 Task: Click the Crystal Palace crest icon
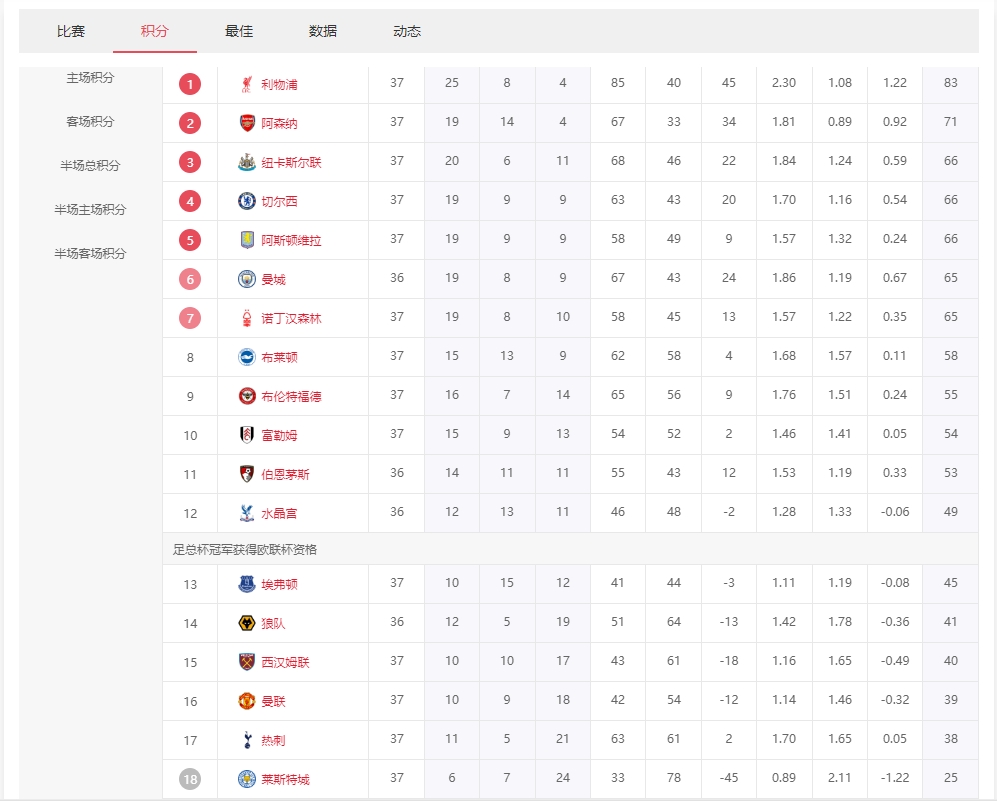(x=247, y=513)
